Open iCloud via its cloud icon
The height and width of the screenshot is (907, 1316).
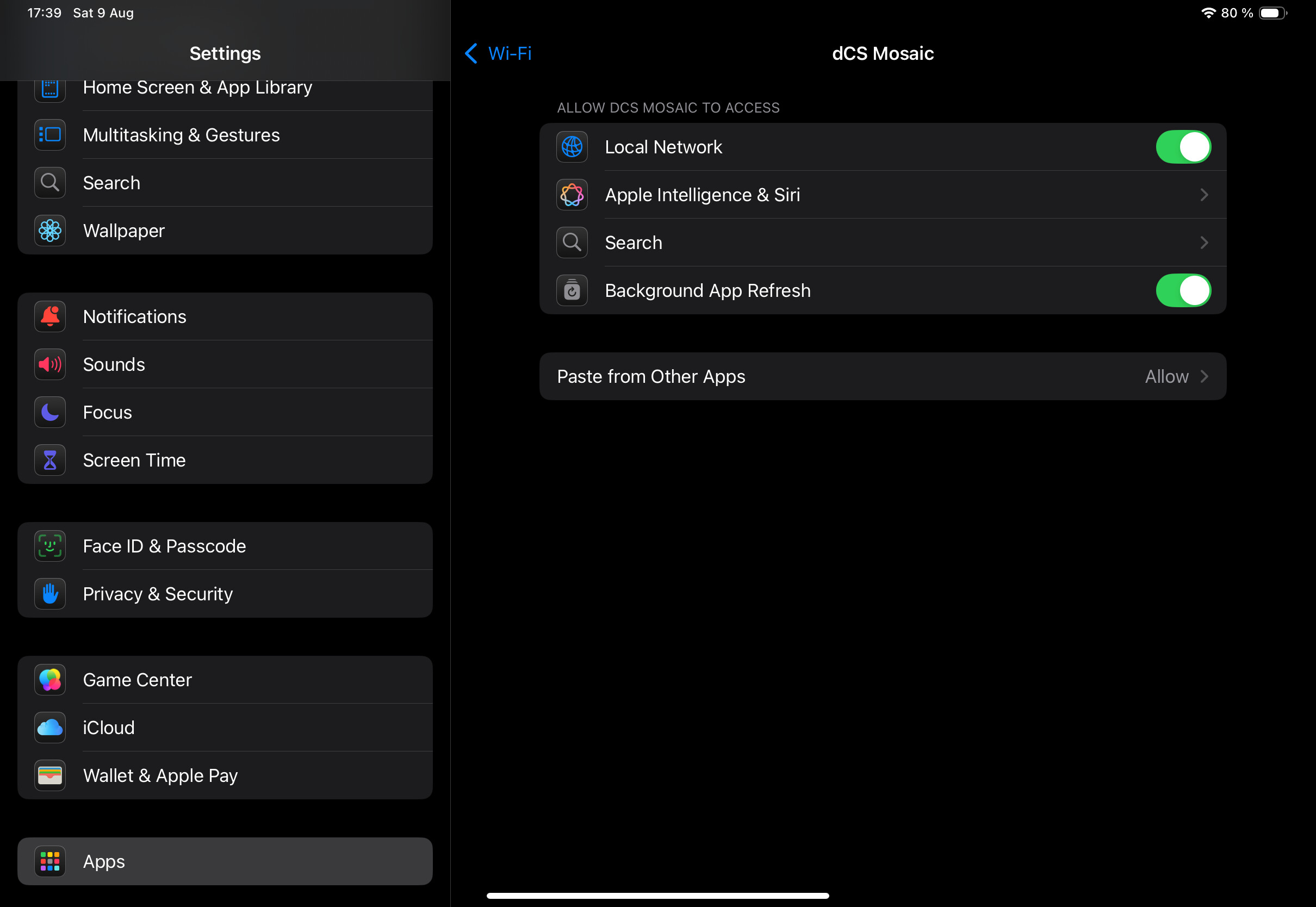[50, 728]
